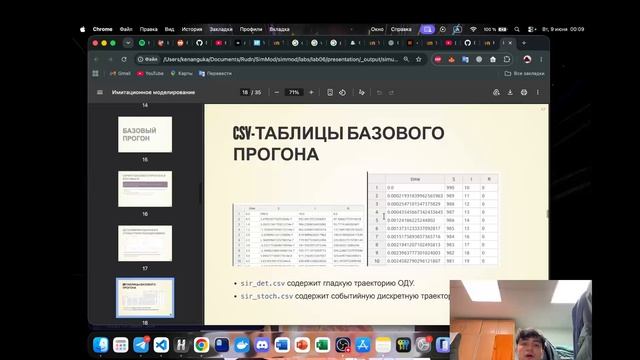Reload the current page
Screen dimensions: 640x360
[x=124, y=59]
